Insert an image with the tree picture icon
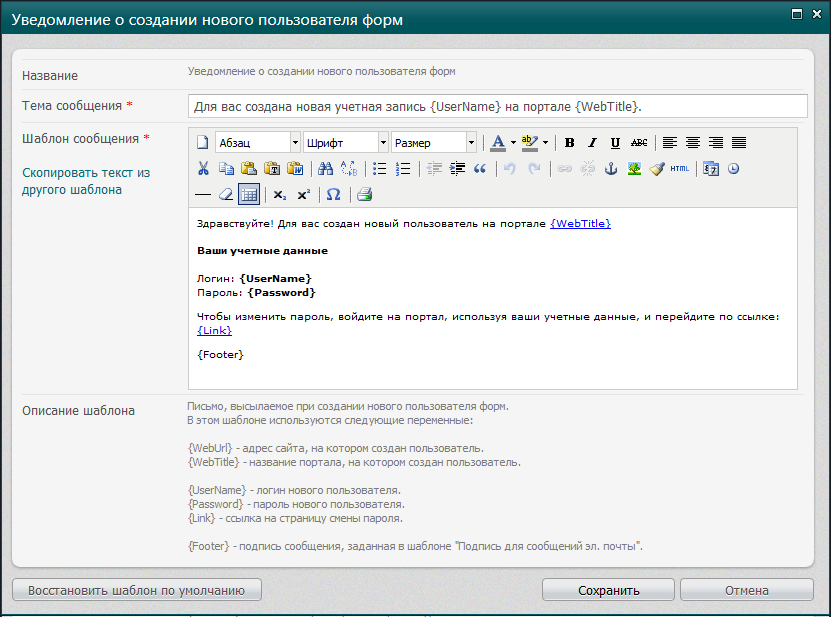 point(634,169)
